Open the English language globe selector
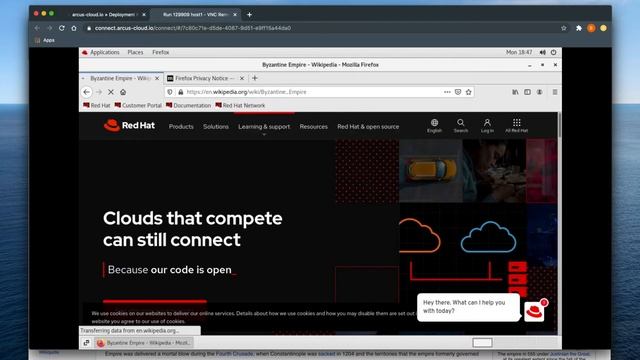The image size is (640, 360). click(x=434, y=125)
